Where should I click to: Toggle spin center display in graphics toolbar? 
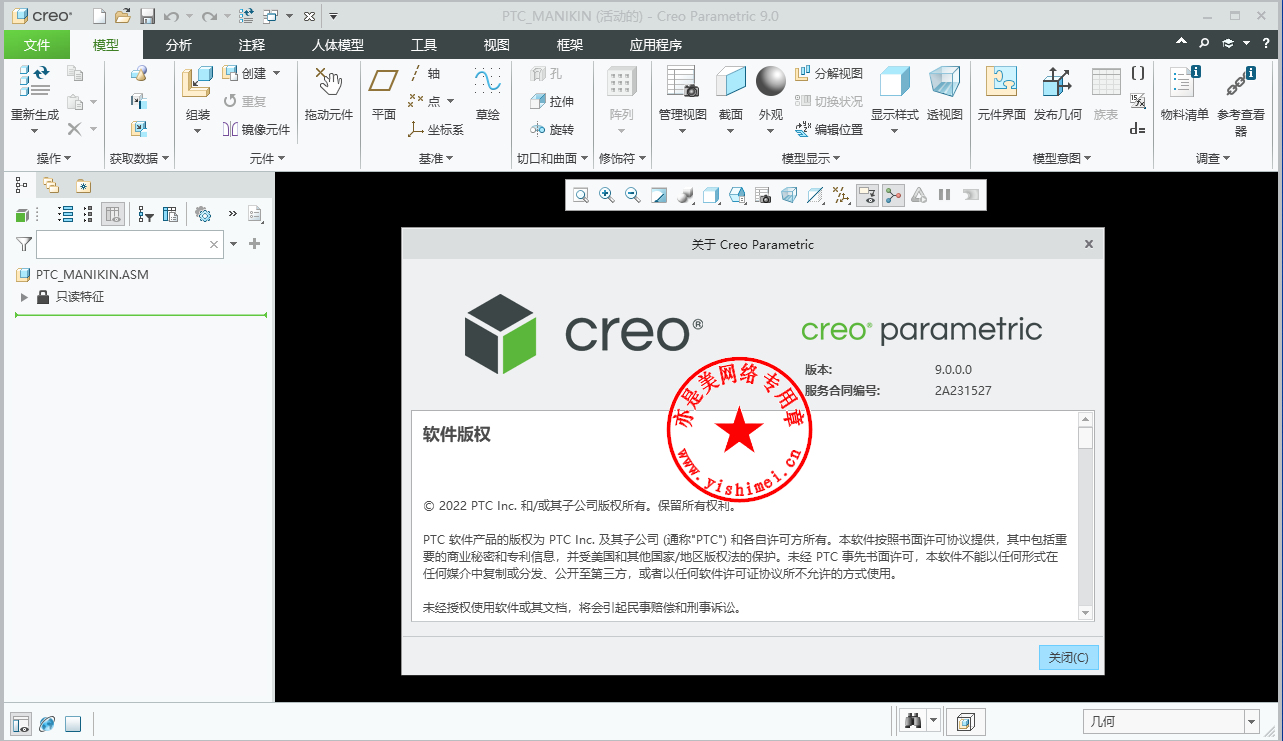(x=893, y=195)
